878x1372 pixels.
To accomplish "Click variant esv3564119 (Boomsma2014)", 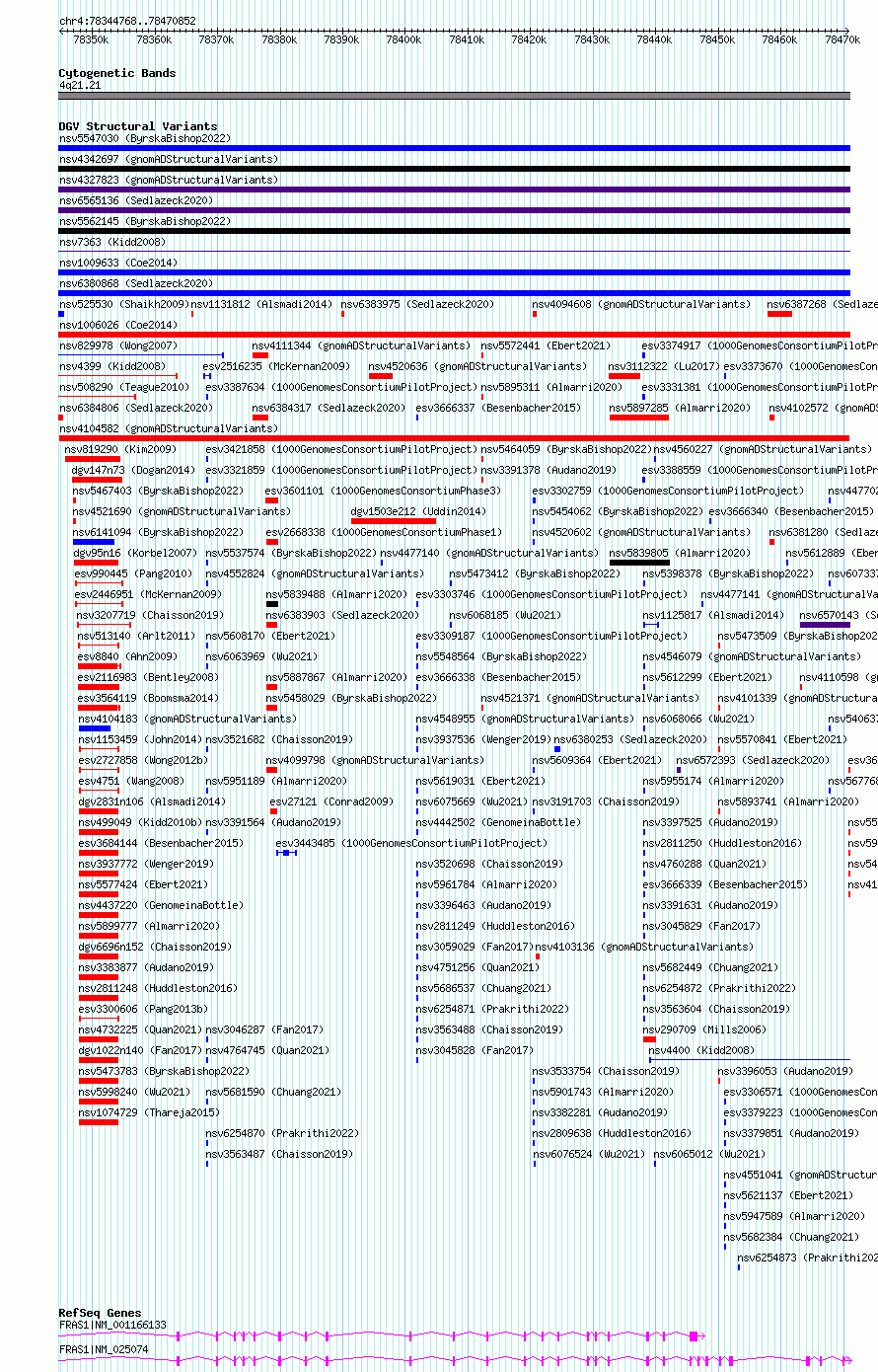I will pos(149,698).
